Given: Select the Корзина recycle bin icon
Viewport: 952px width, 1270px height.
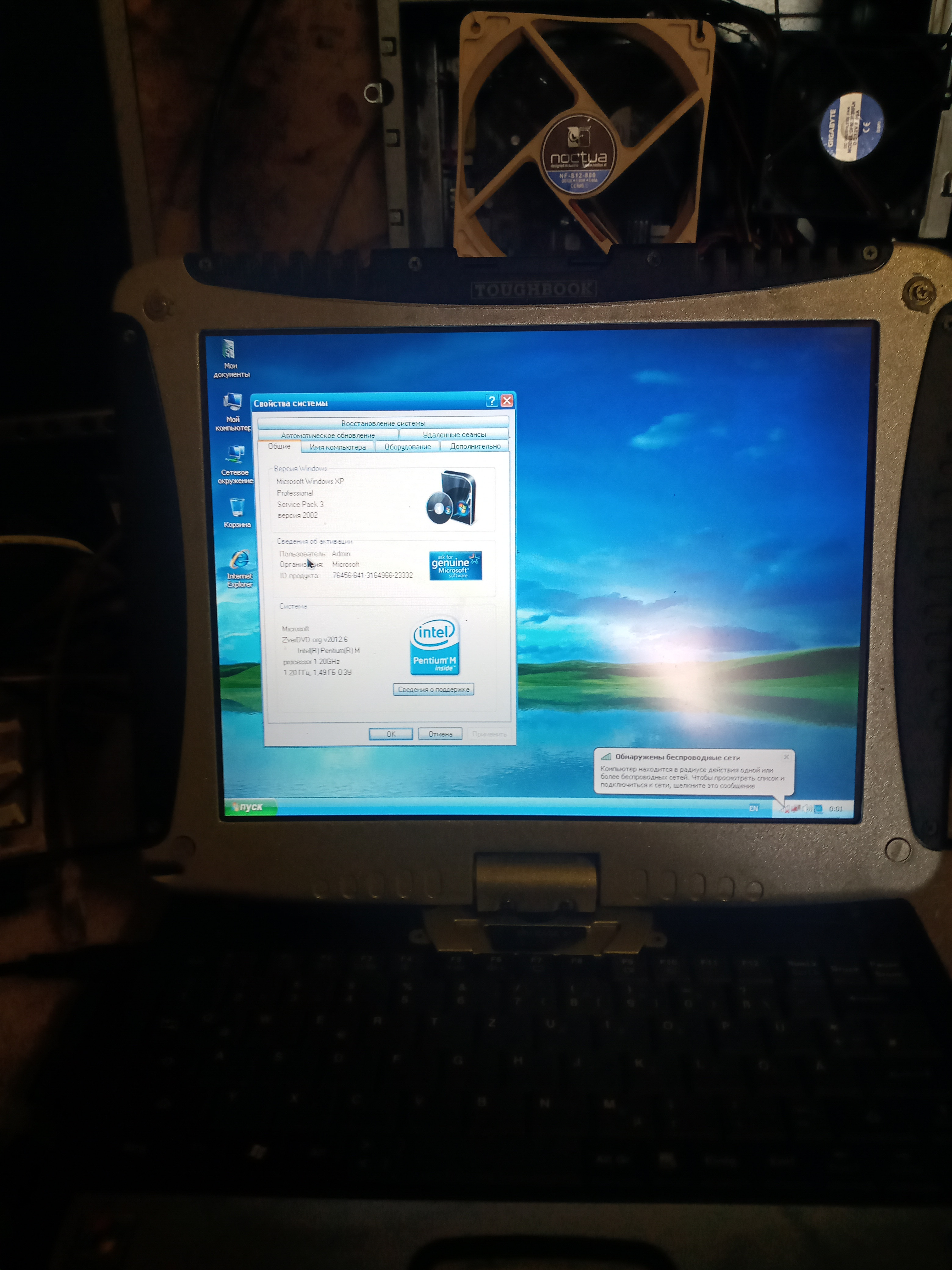Looking at the screenshot, I should pyautogui.click(x=237, y=513).
